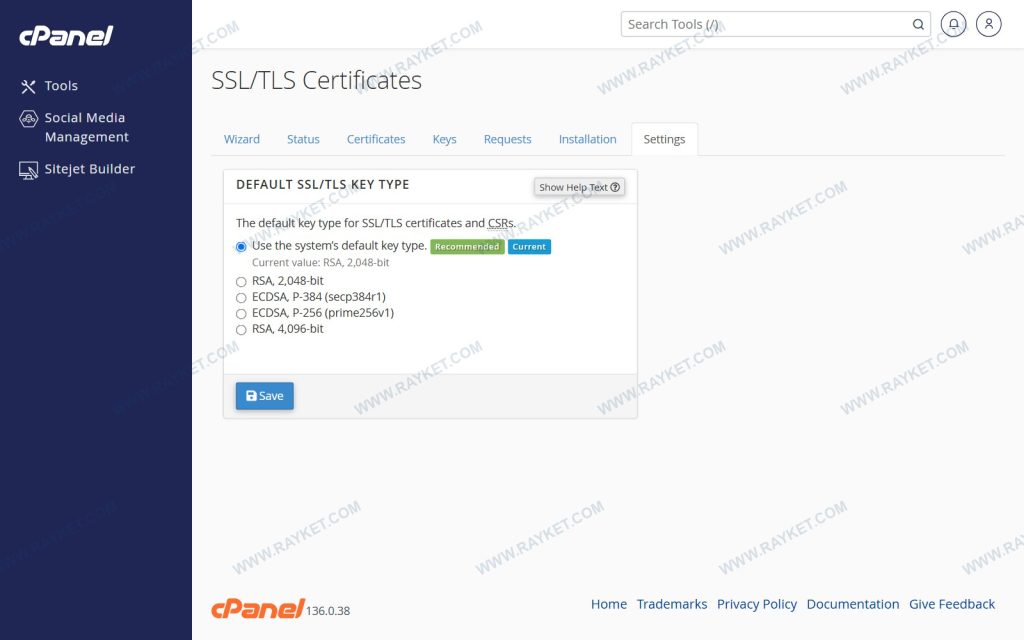The image size is (1024, 640).
Task: Click the Save button
Action: 264,396
